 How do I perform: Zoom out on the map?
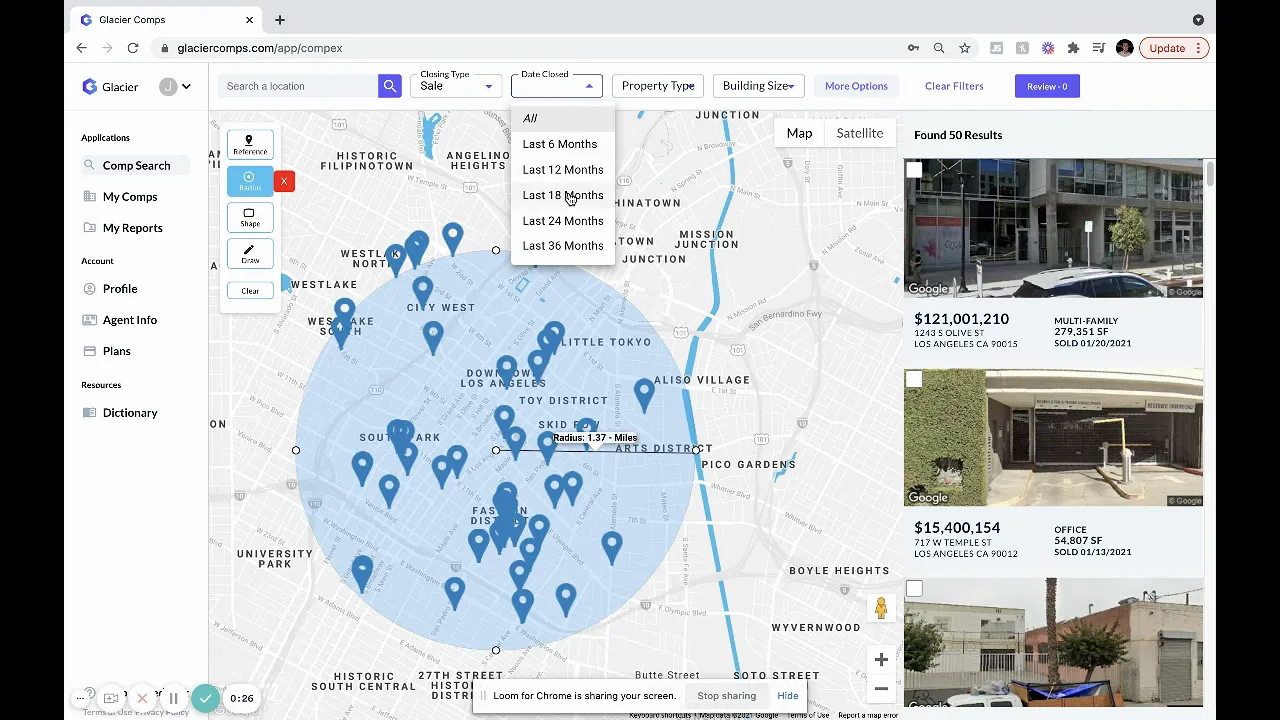click(x=881, y=688)
